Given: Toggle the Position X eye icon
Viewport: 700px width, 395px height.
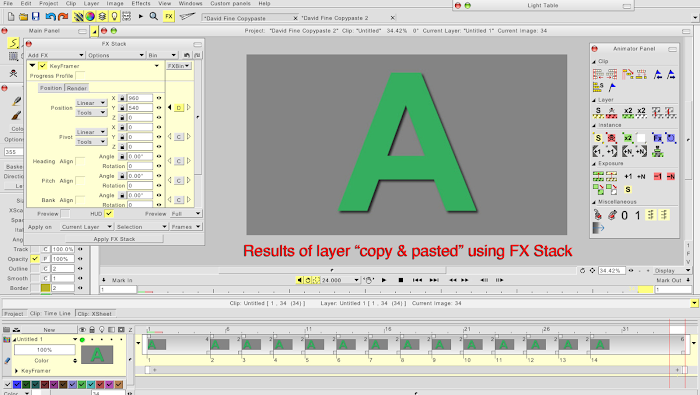Looking at the screenshot, I should (158, 98).
